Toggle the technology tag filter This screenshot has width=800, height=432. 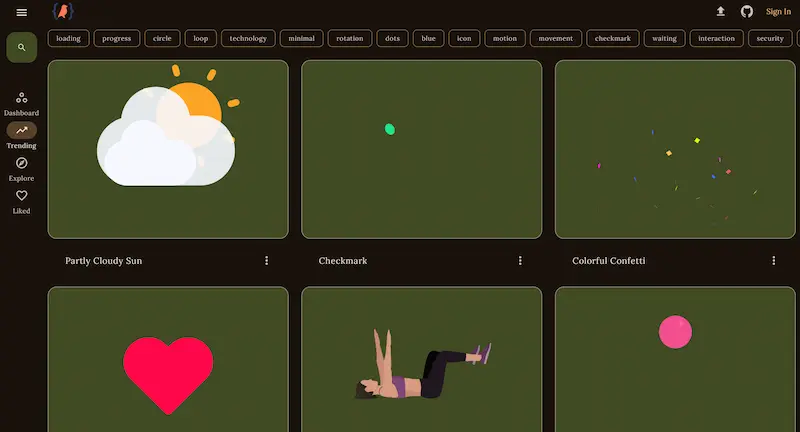point(248,39)
